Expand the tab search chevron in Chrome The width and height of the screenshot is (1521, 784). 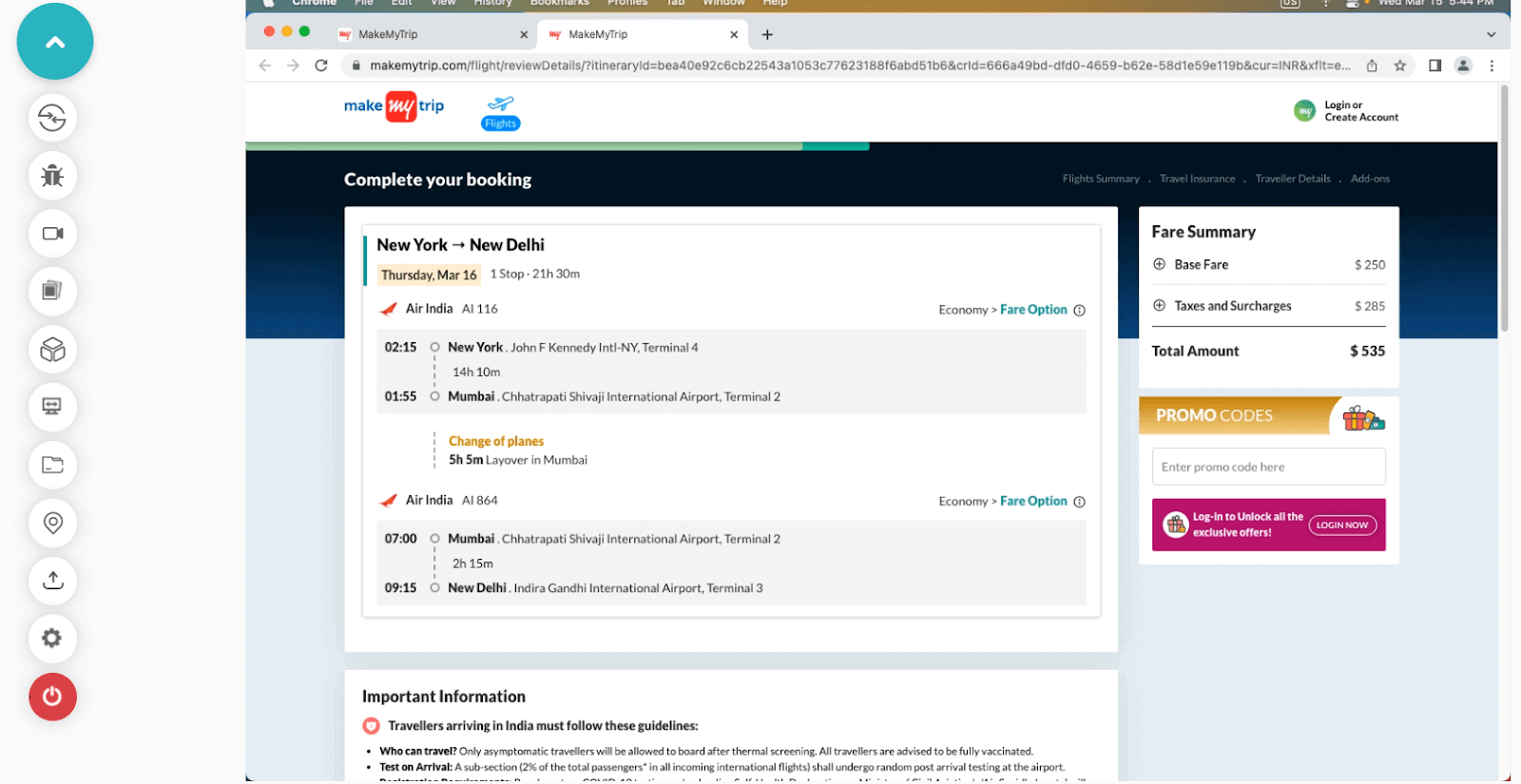click(x=1491, y=34)
